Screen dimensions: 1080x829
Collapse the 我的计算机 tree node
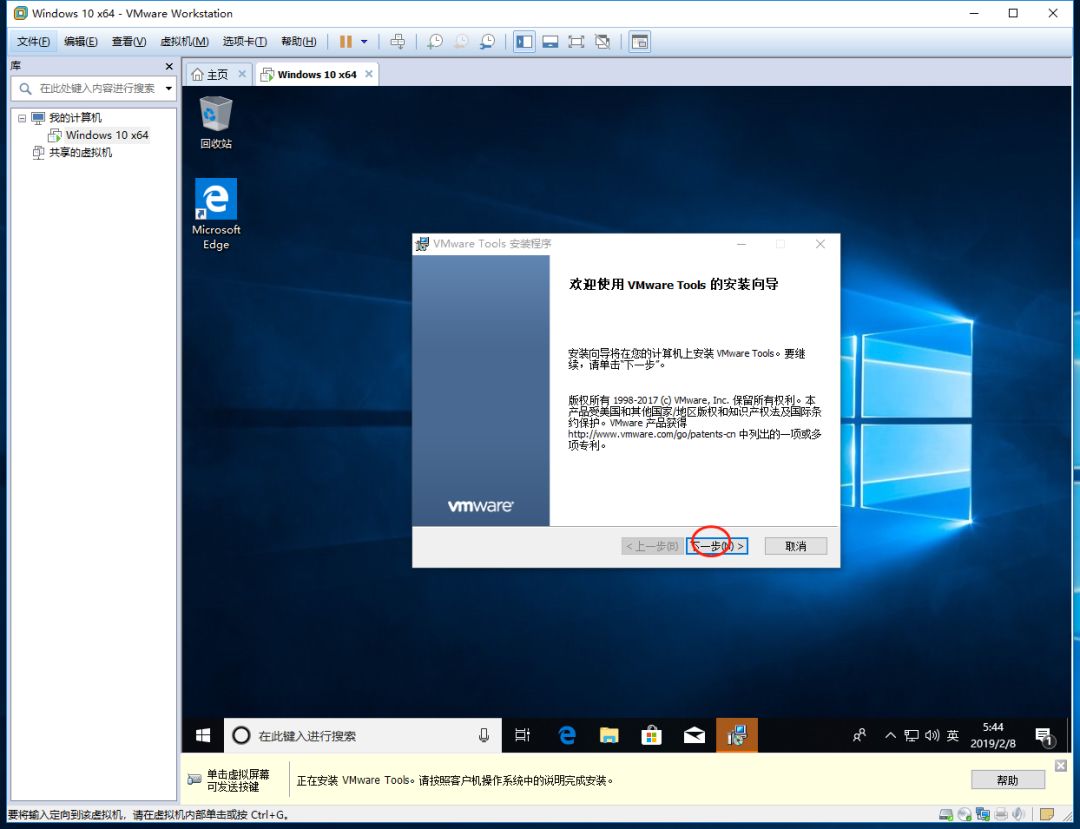tap(22, 118)
